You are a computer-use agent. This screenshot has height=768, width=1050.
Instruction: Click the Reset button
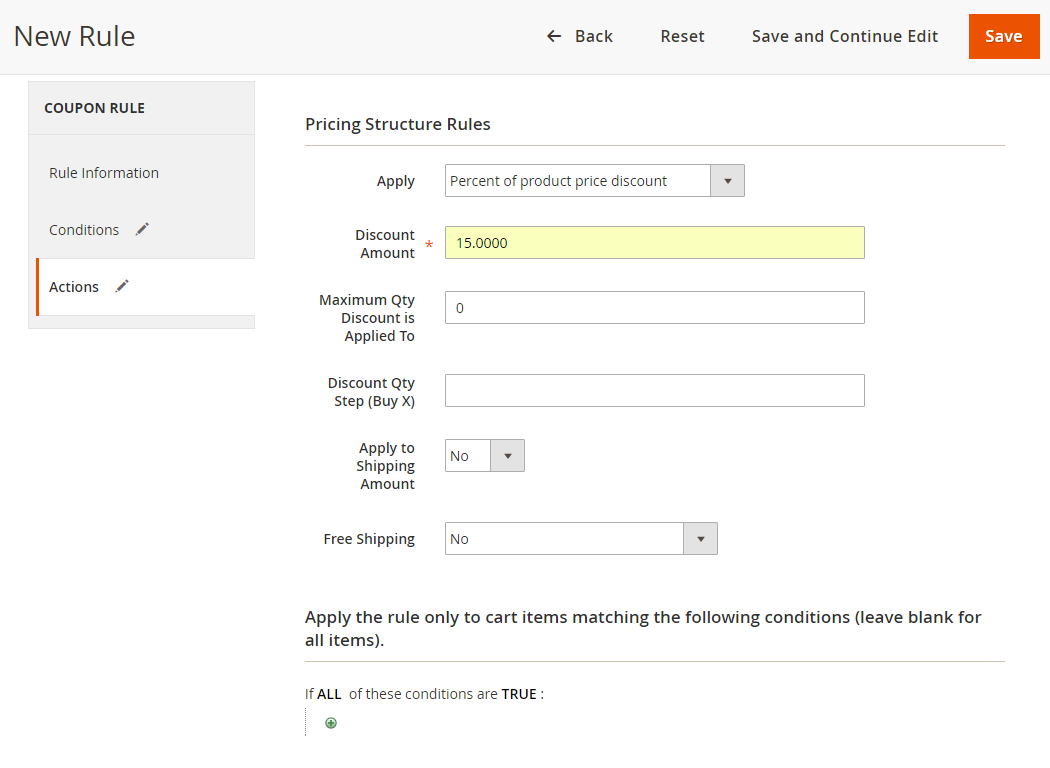pyautogui.click(x=682, y=36)
